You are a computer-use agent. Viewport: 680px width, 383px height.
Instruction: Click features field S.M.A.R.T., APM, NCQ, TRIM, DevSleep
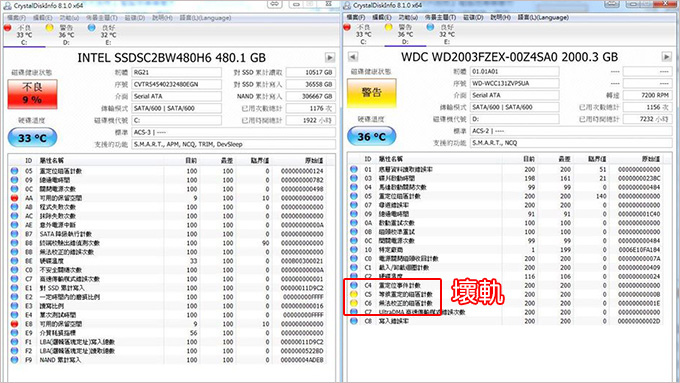point(233,144)
